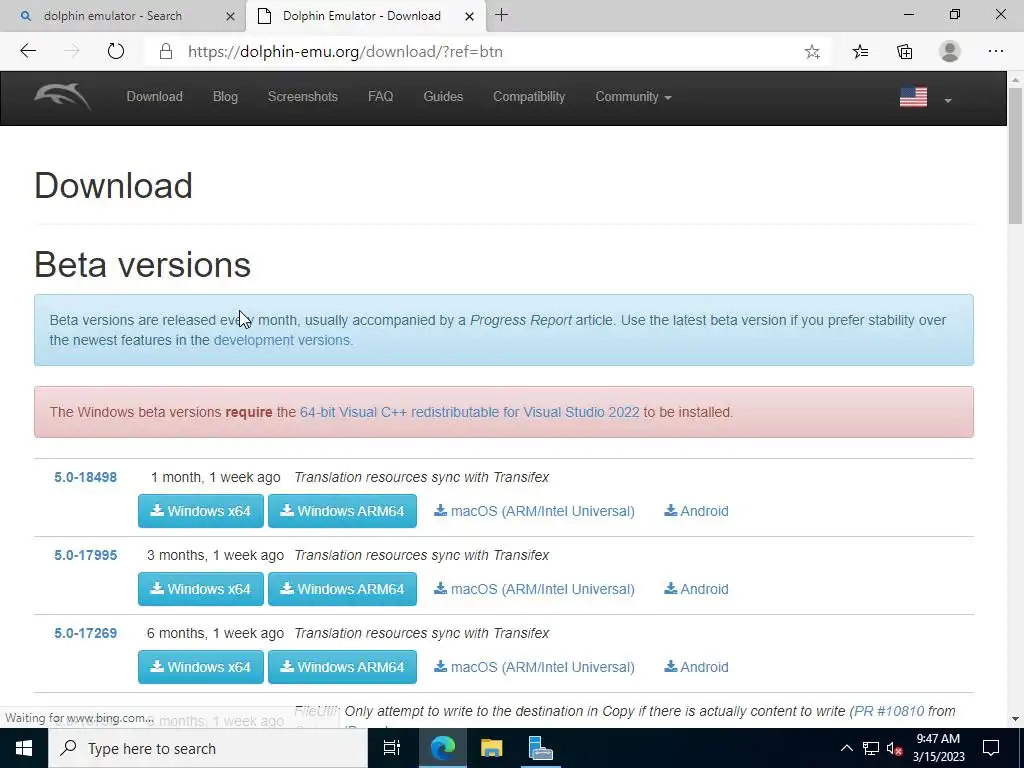Open the FAQ nav item
1024x768 pixels.
tap(381, 97)
